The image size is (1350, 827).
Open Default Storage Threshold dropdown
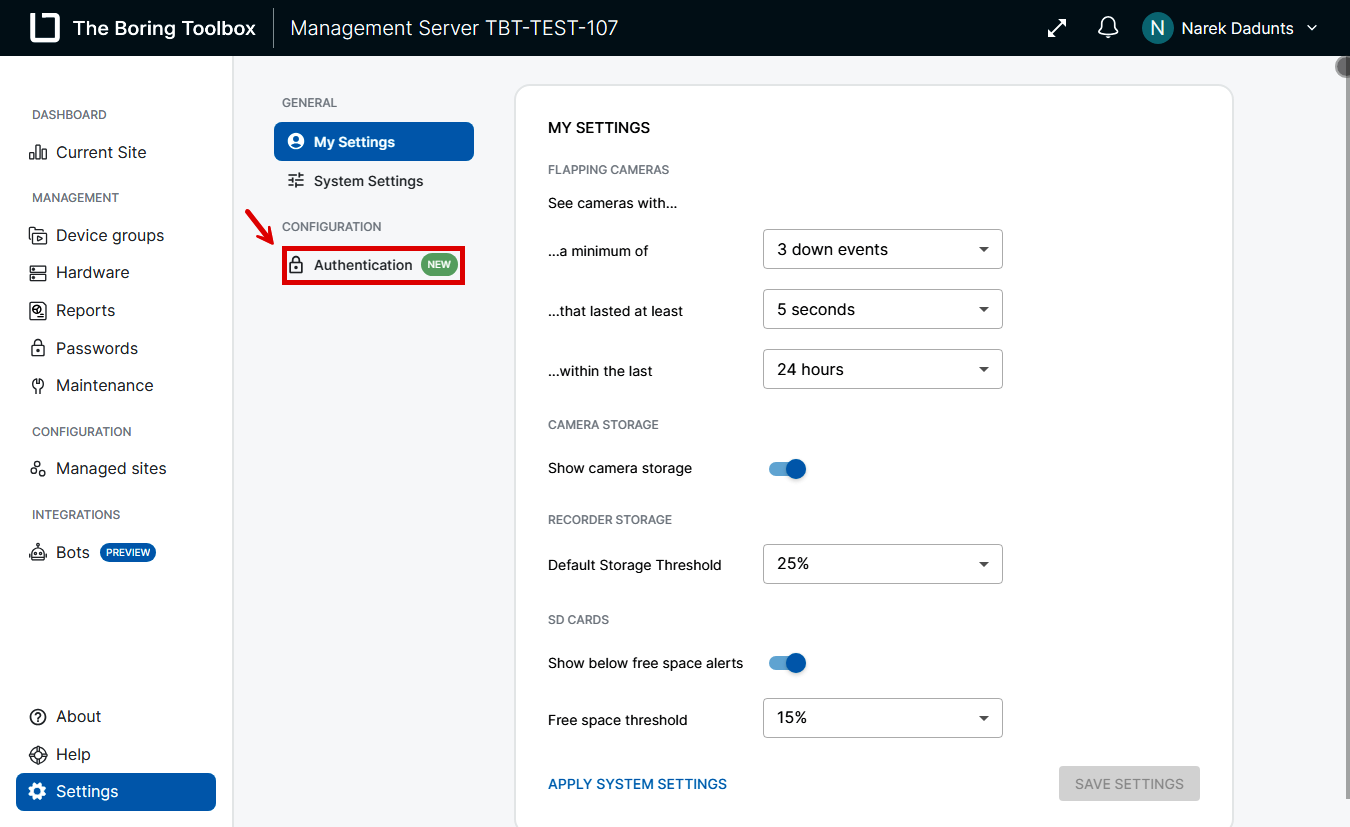(x=882, y=564)
